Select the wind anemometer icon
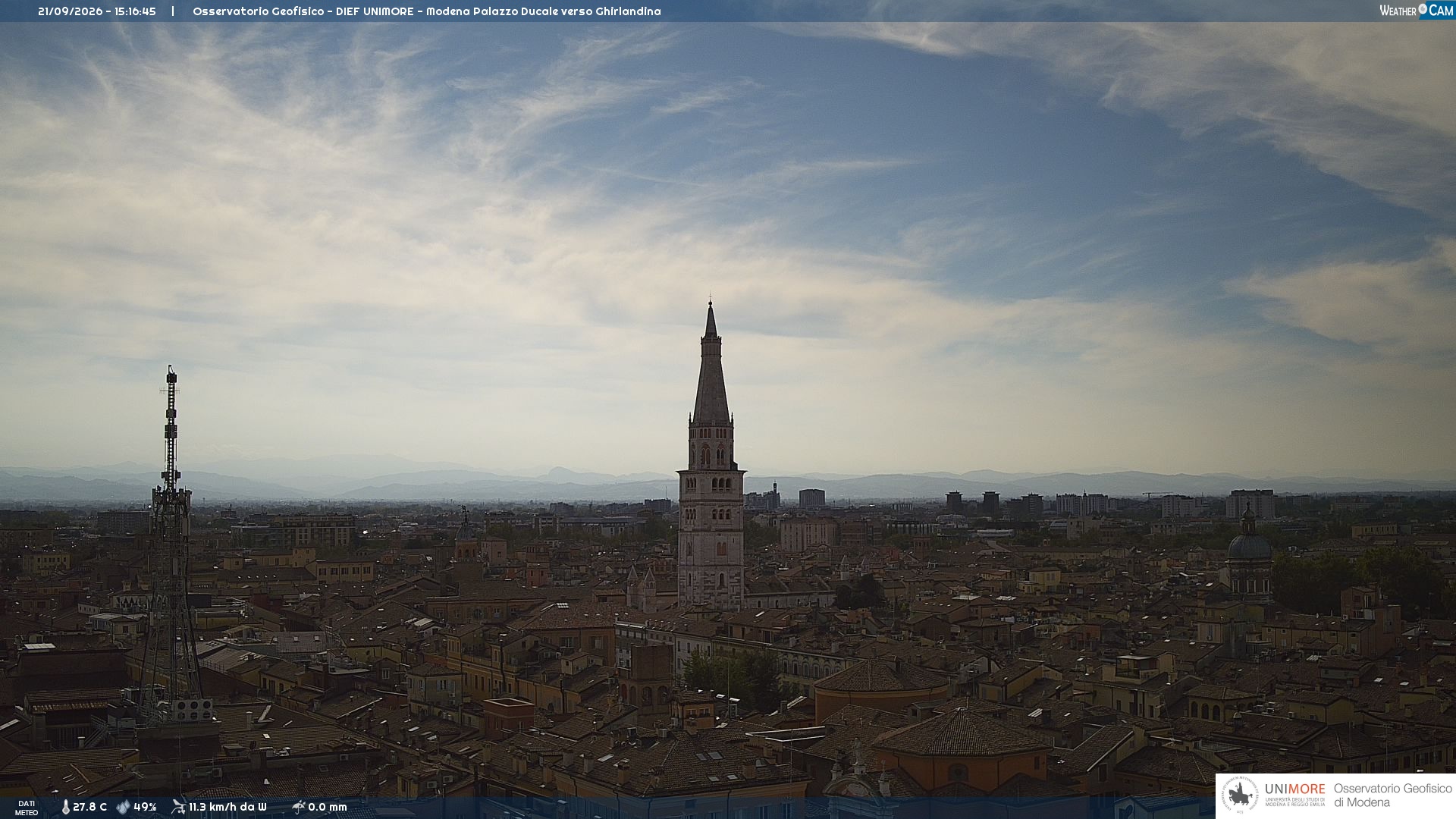Image resolution: width=1456 pixels, height=819 pixels. point(178,807)
